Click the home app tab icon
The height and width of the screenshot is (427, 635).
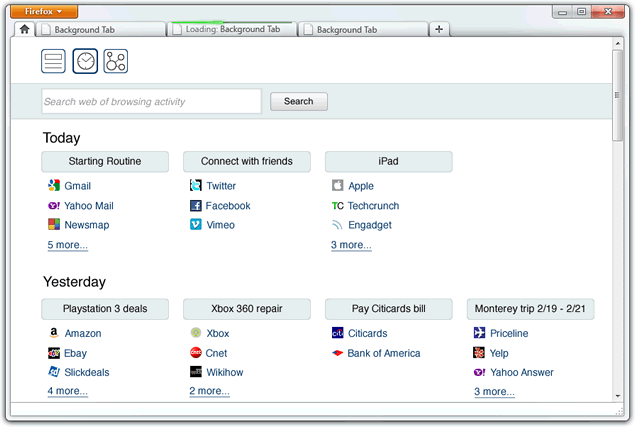(24, 30)
